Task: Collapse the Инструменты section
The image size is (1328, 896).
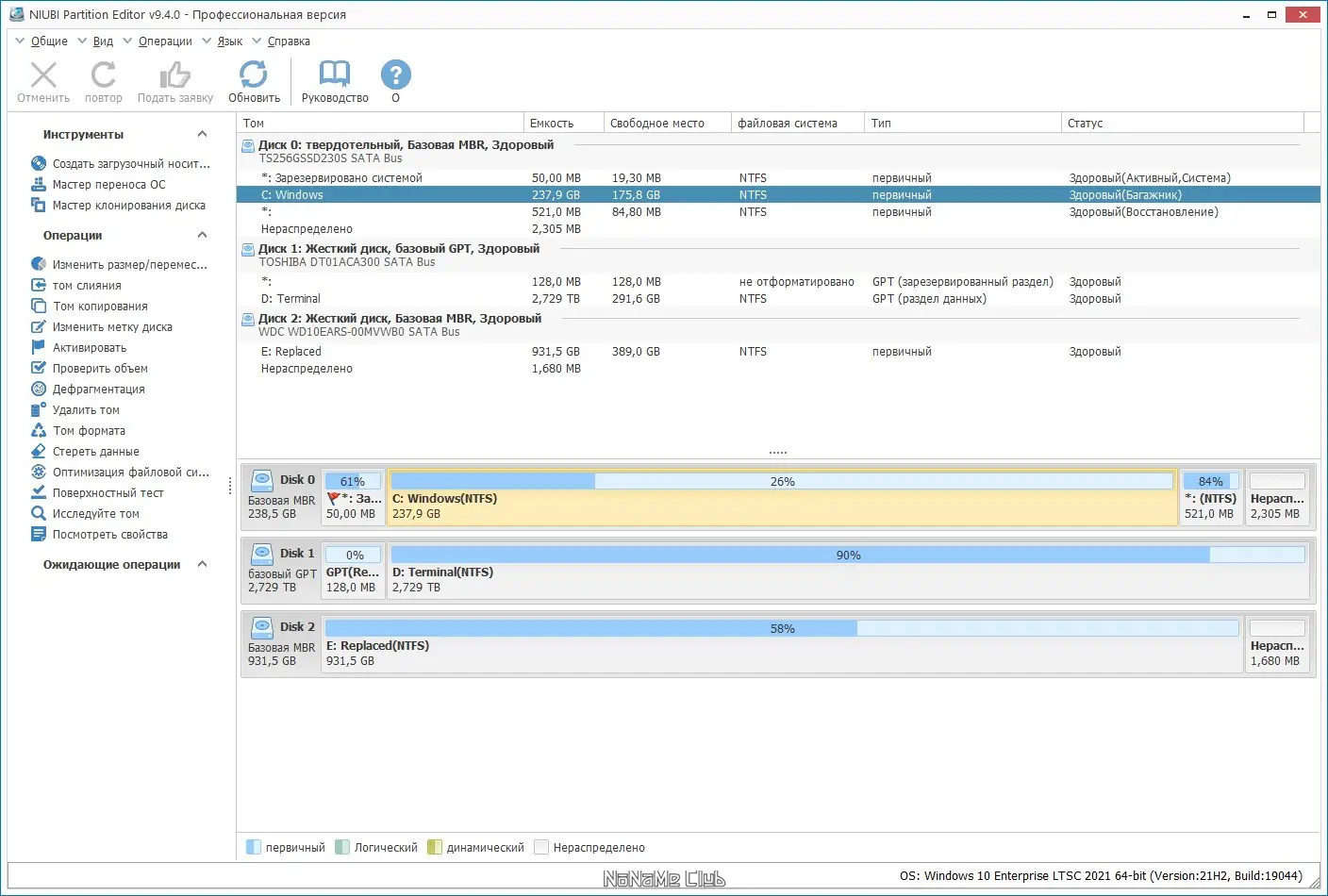Action: point(201,134)
